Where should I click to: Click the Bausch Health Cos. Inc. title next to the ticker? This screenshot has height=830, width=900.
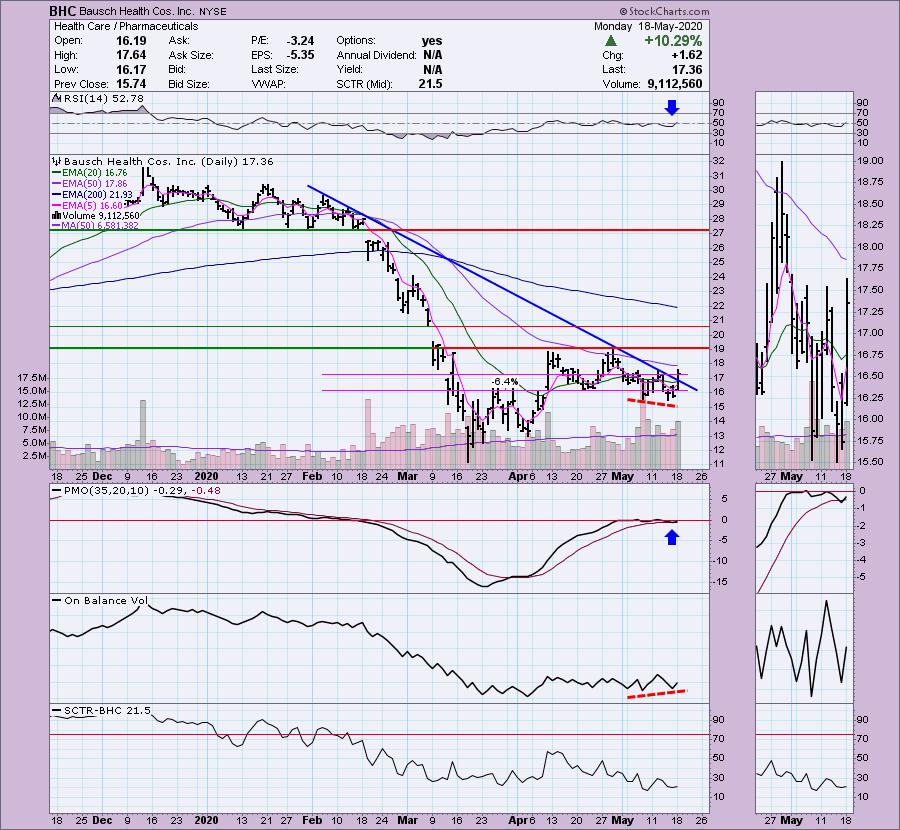[135, 11]
